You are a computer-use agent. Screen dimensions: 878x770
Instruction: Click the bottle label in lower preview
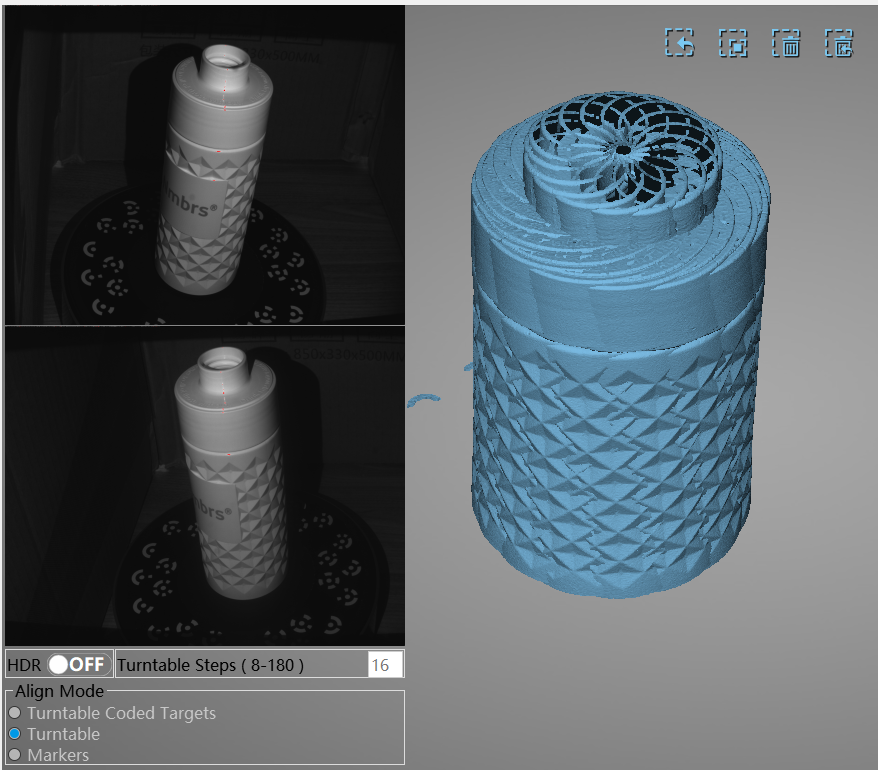(x=218, y=513)
